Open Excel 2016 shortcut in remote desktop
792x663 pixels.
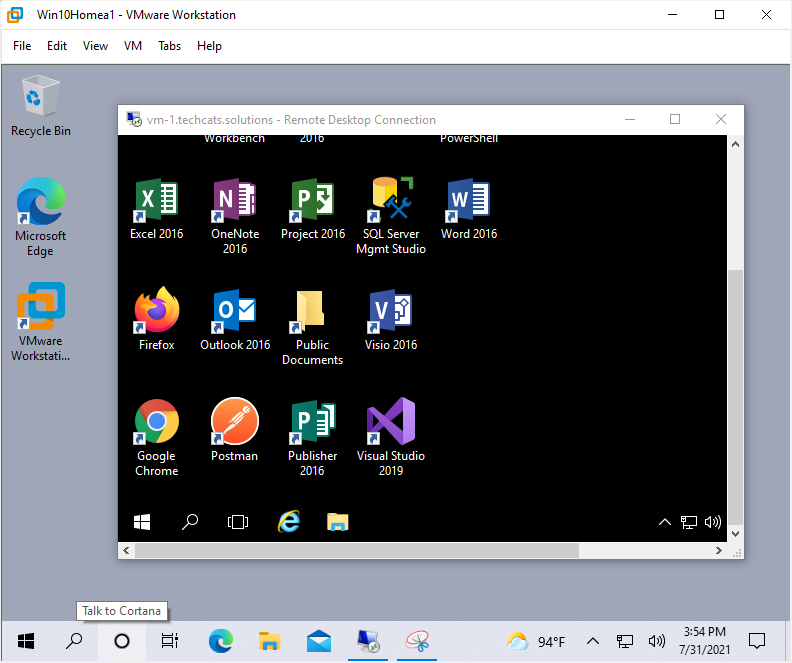pos(157,209)
